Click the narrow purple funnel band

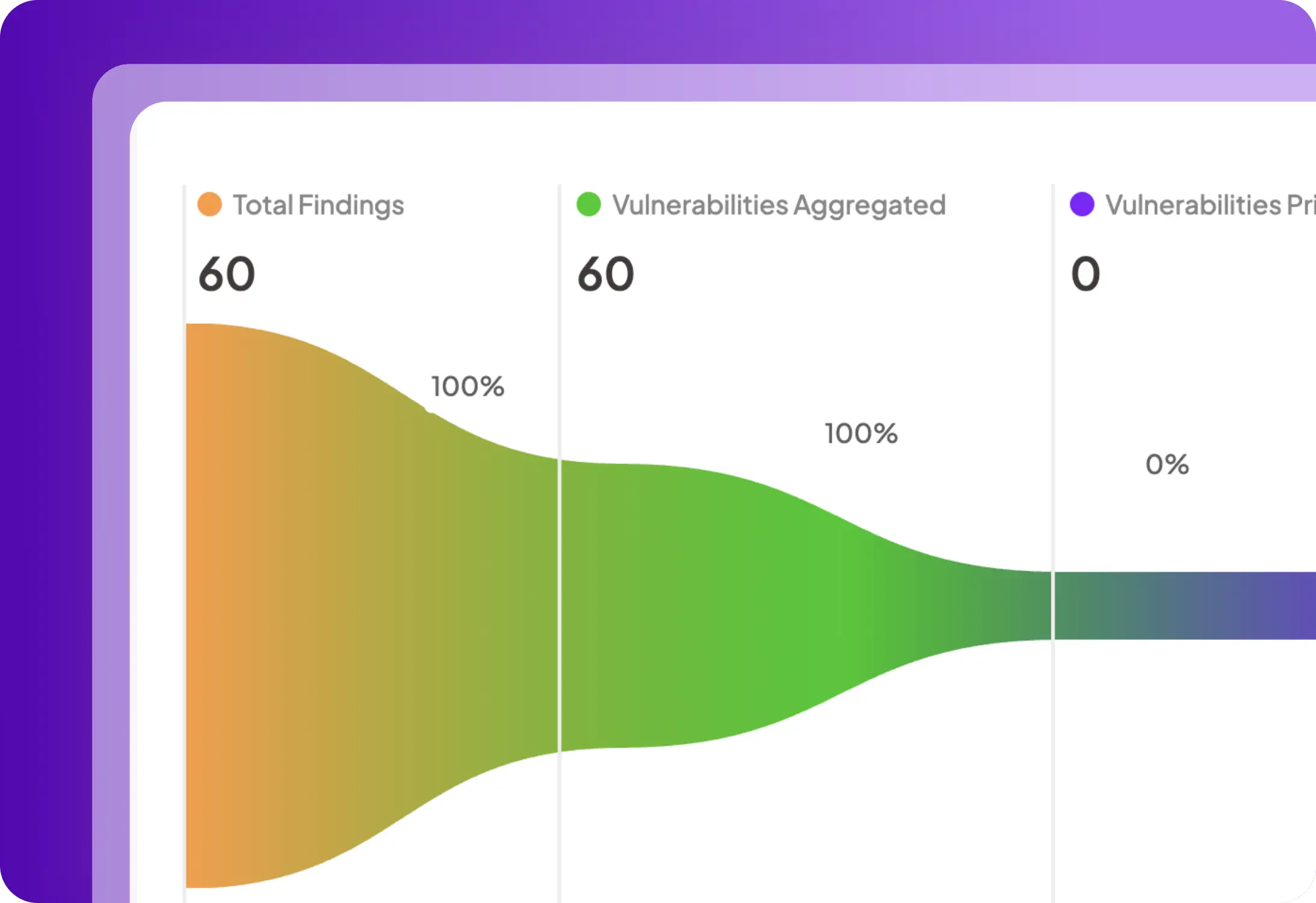click(x=1185, y=606)
